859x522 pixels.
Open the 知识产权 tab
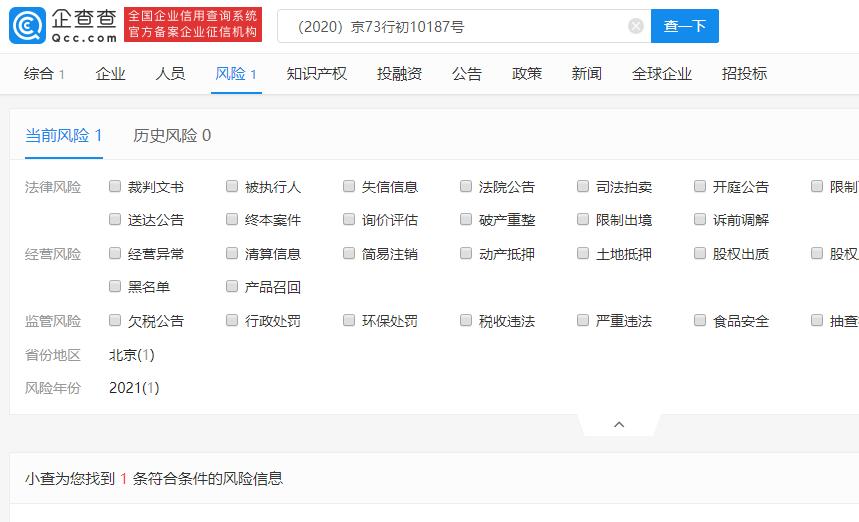tap(317, 73)
